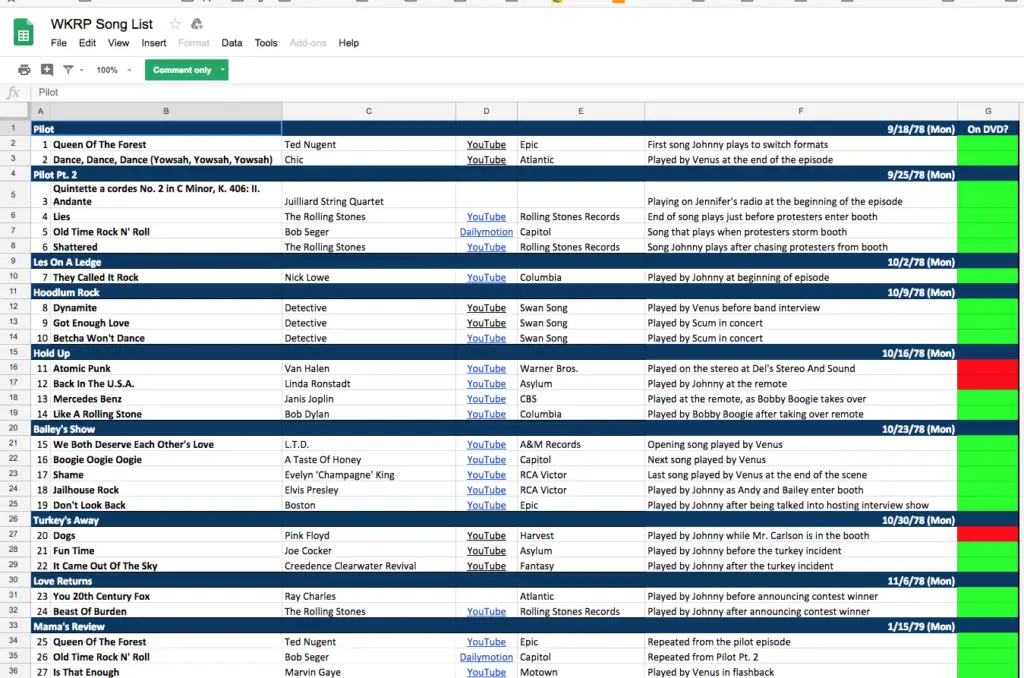Star the WKRP Song List document
Image resolution: width=1024 pixels, height=678 pixels.
coord(175,24)
